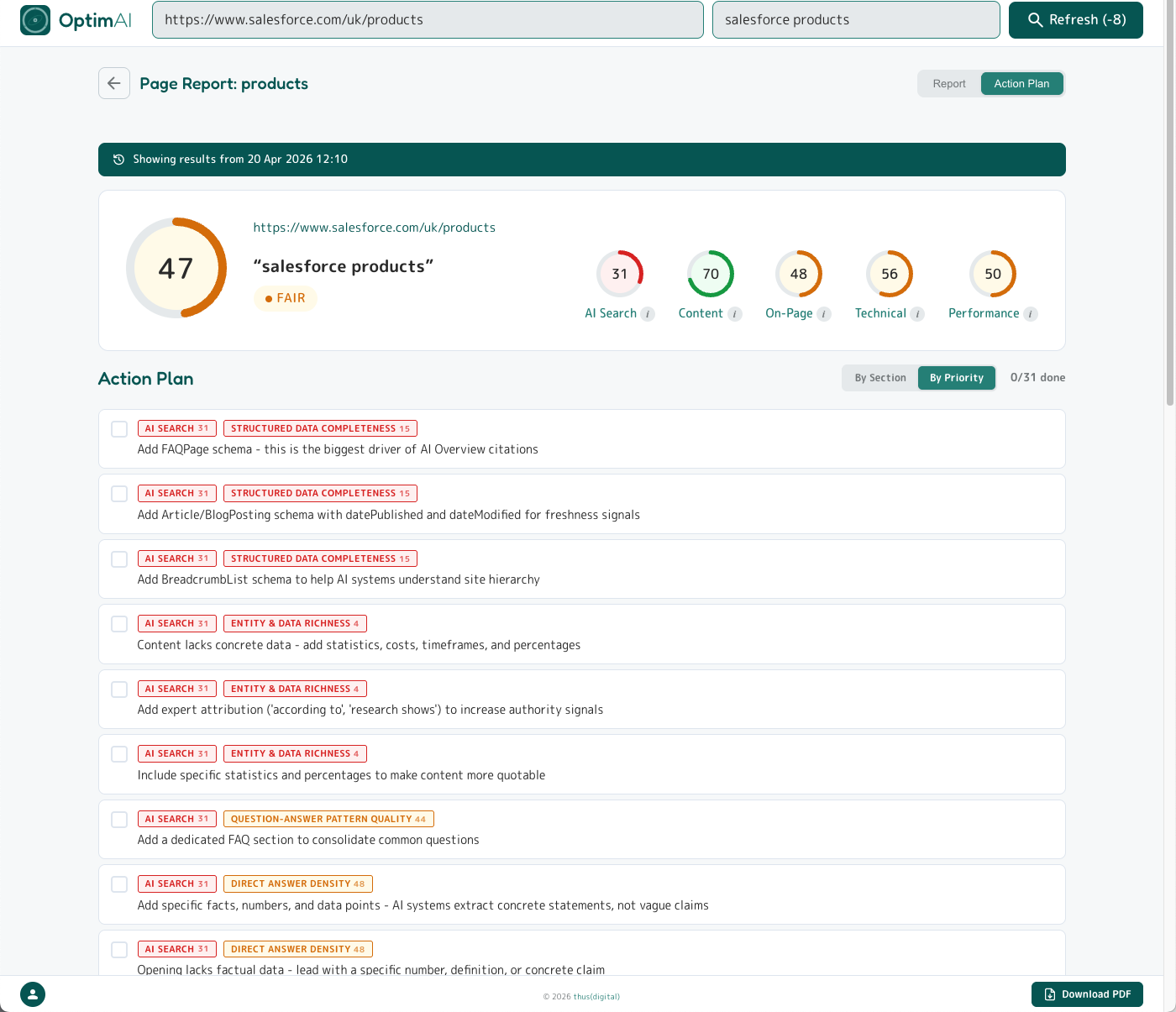Click the Page Report: products heading

click(x=224, y=84)
